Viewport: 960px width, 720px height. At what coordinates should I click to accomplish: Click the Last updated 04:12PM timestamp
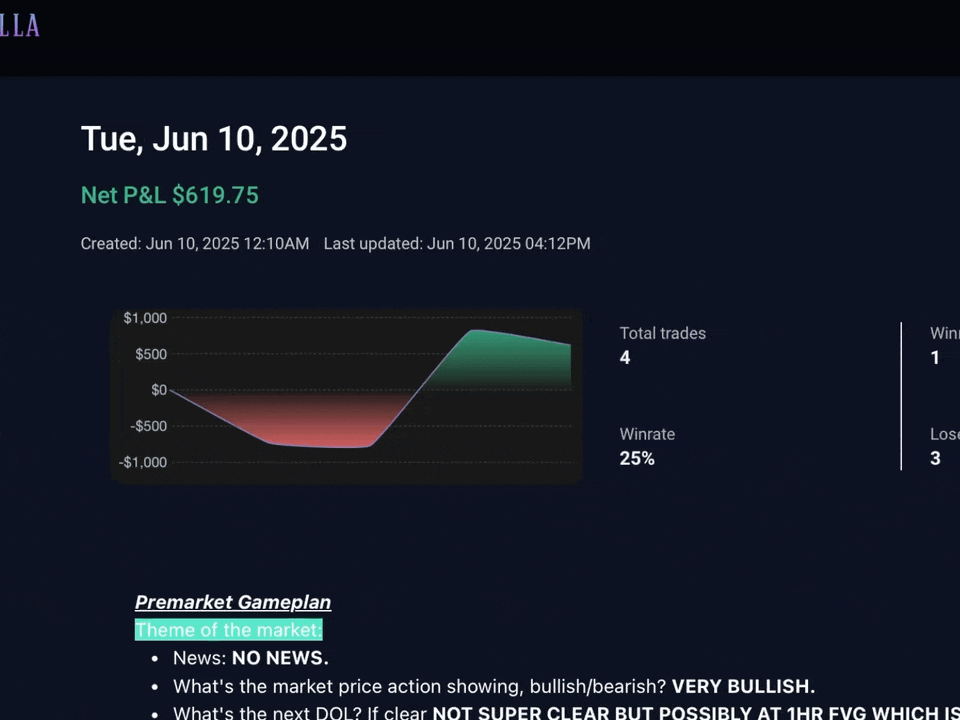coord(457,244)
